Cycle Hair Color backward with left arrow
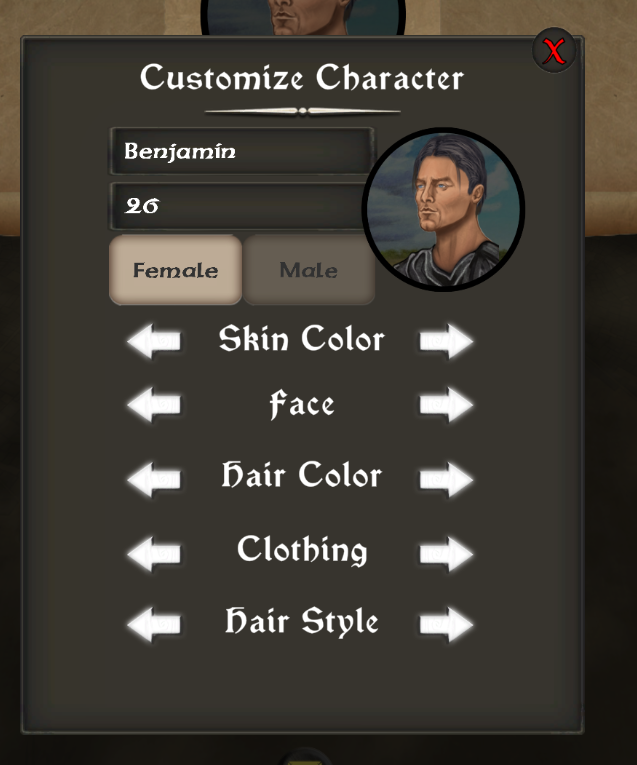Image resolution: width=637 pixels, height=765 pixels. 154,479
